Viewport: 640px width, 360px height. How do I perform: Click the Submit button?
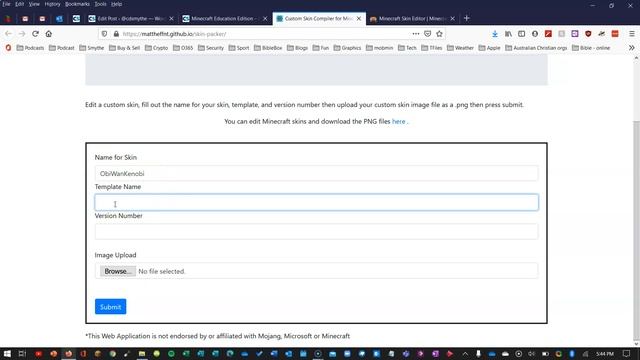tap(110, 307)
